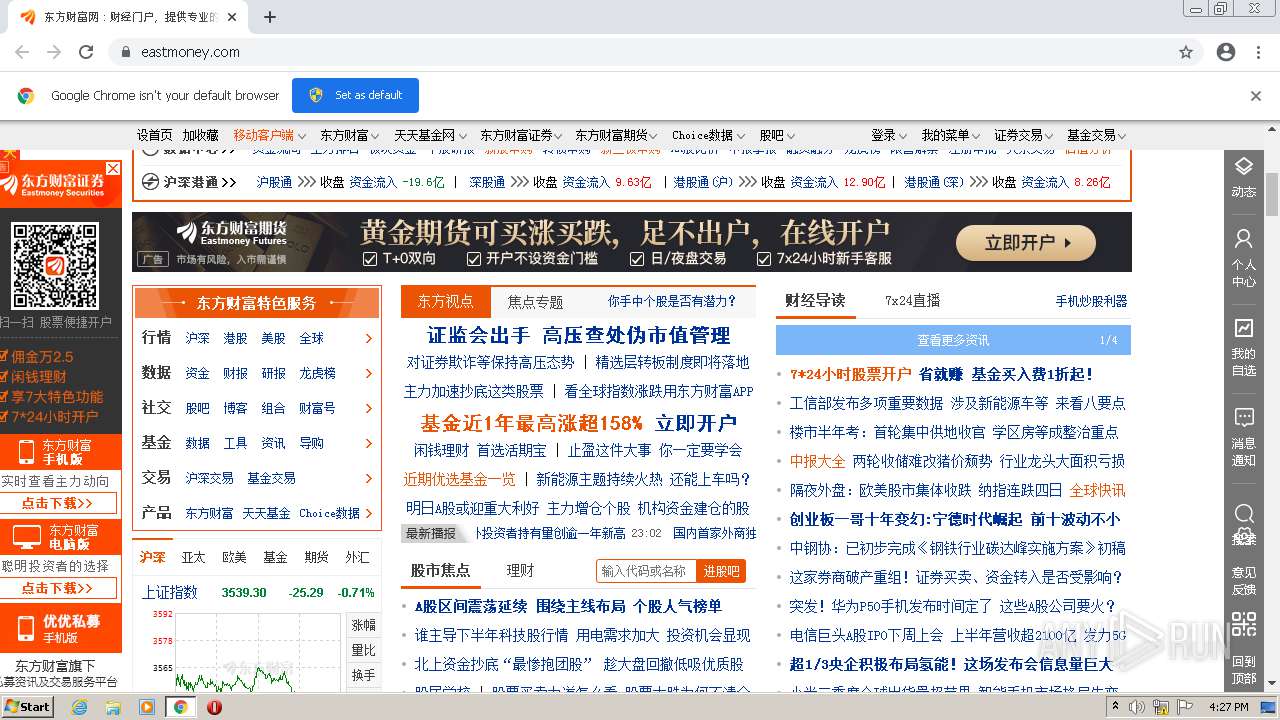Click the 输入代码或名称 search field
The width and height of the screenshot is (1280, 720).
click(646, 571)
